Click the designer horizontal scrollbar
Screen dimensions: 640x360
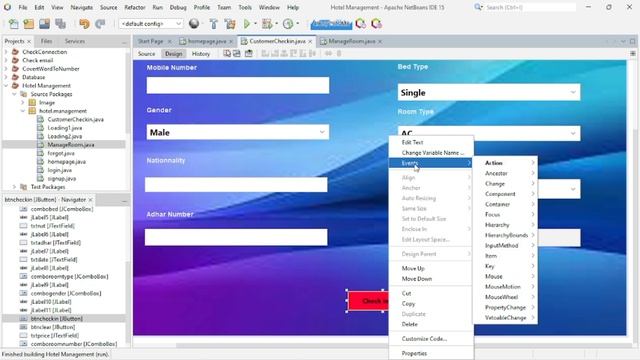click(282, 346)
